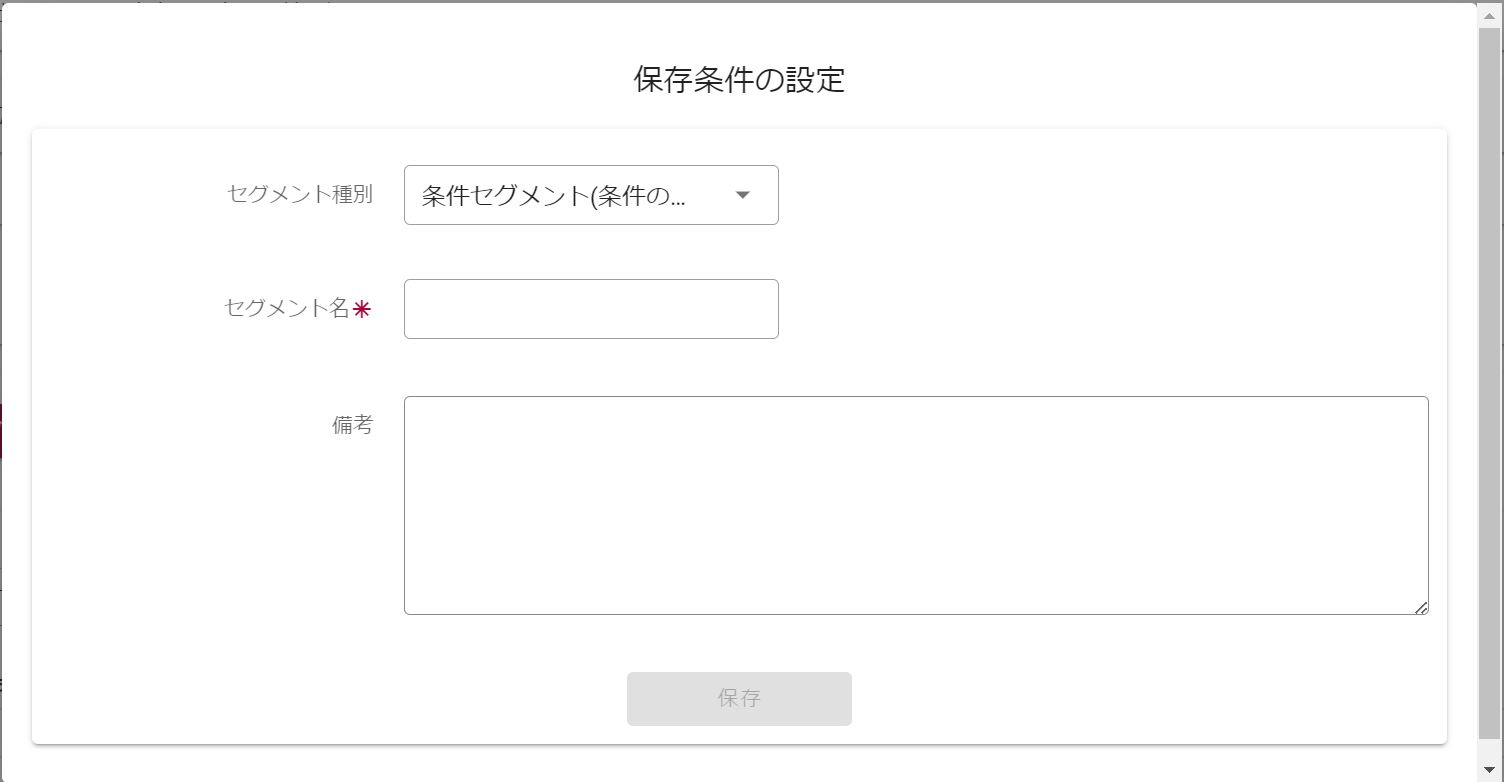Click the red required asterisk icon
Screen dimensions: 1504x782
(x=362, y=310)
